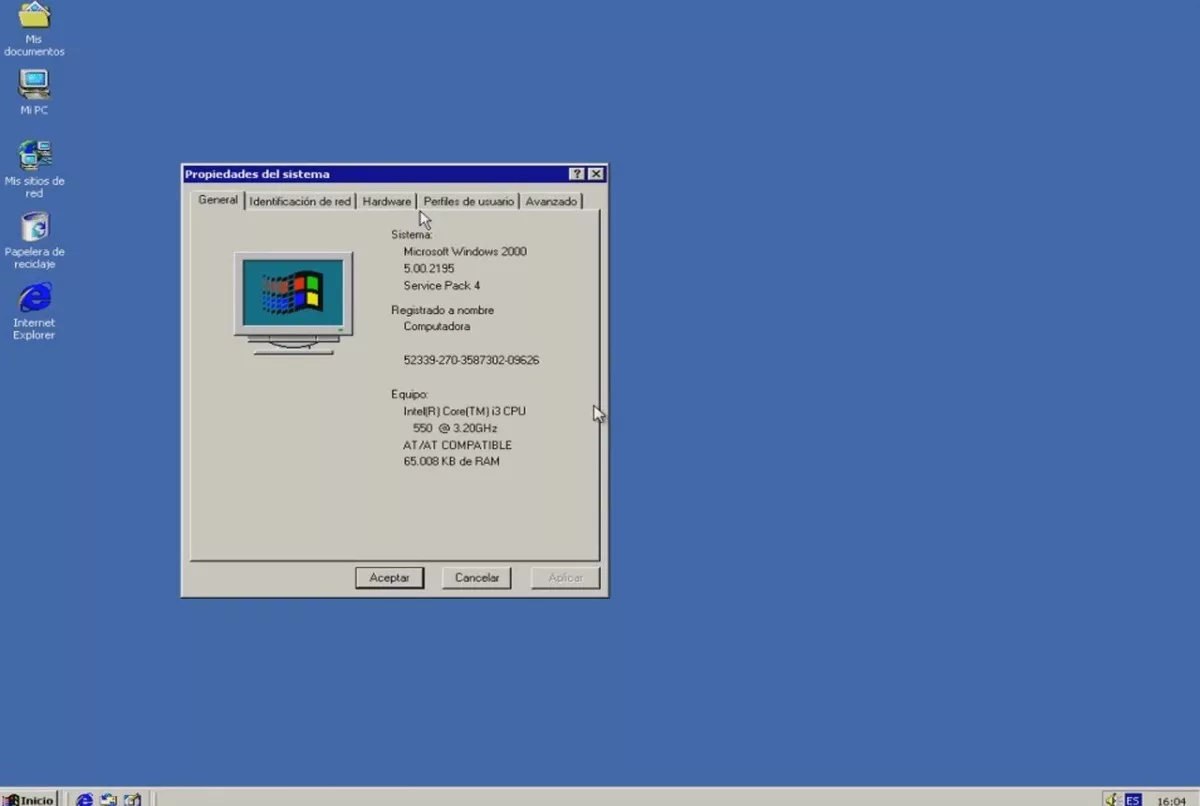Click product ID 52339-270-3587302-09626
This screenshot has height=806, width=1200.
click(x=471, y=360)
